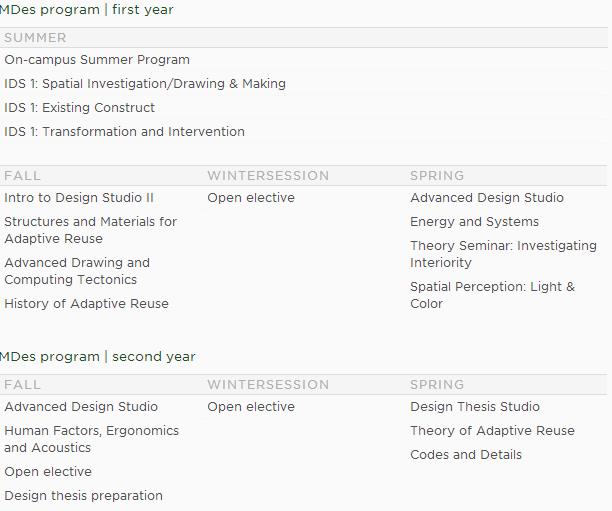Click Spatial Perception: Light & Color
This screenshot has height=511, width=612.
(x=492, y=295)
